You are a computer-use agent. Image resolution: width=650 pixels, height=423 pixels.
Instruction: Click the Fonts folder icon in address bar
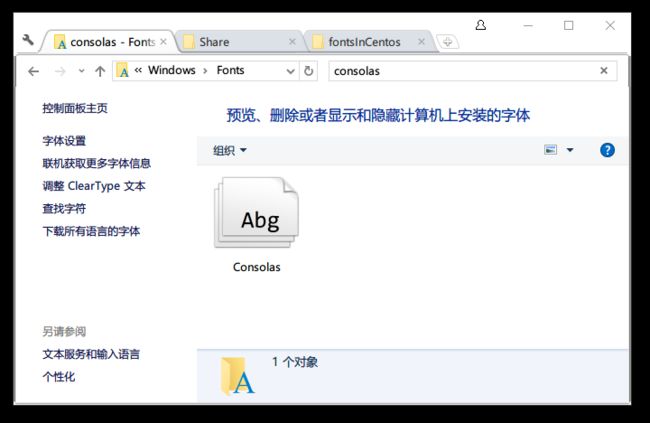click(x=123, y=70)
